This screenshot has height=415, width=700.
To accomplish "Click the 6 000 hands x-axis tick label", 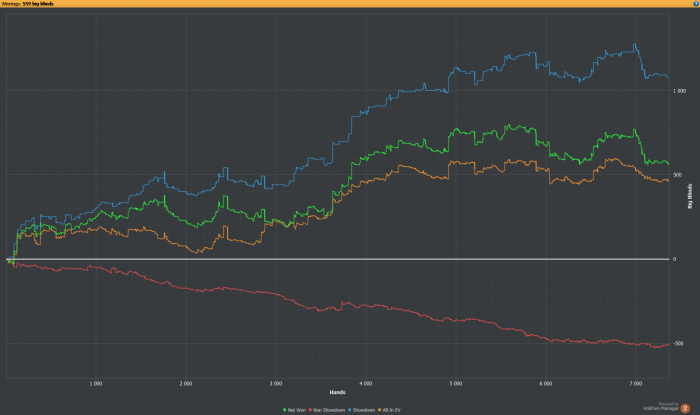I will coord(546,384).
